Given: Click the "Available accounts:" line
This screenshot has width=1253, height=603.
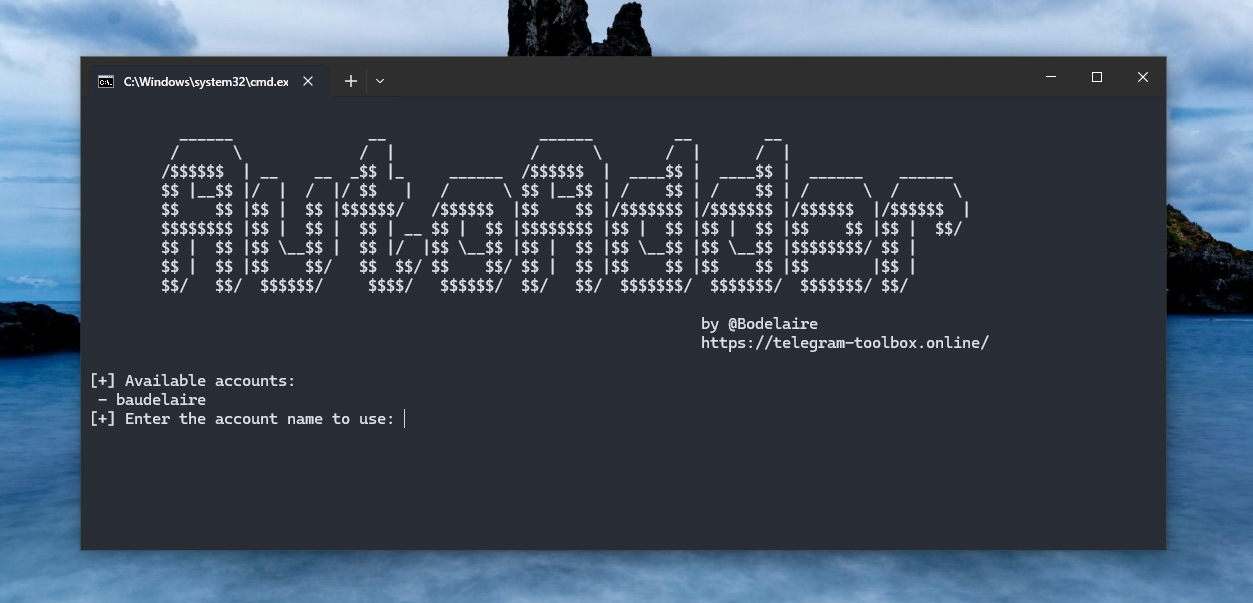Looking at the screenshot, I should [209, 381].
